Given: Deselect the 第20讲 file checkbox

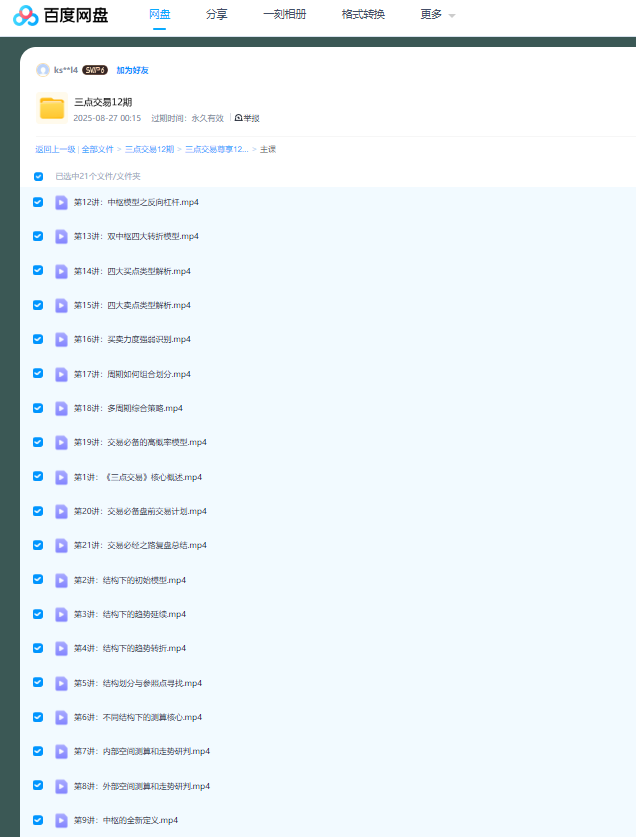Looking at the screenshot, I should tap(38, 511).
